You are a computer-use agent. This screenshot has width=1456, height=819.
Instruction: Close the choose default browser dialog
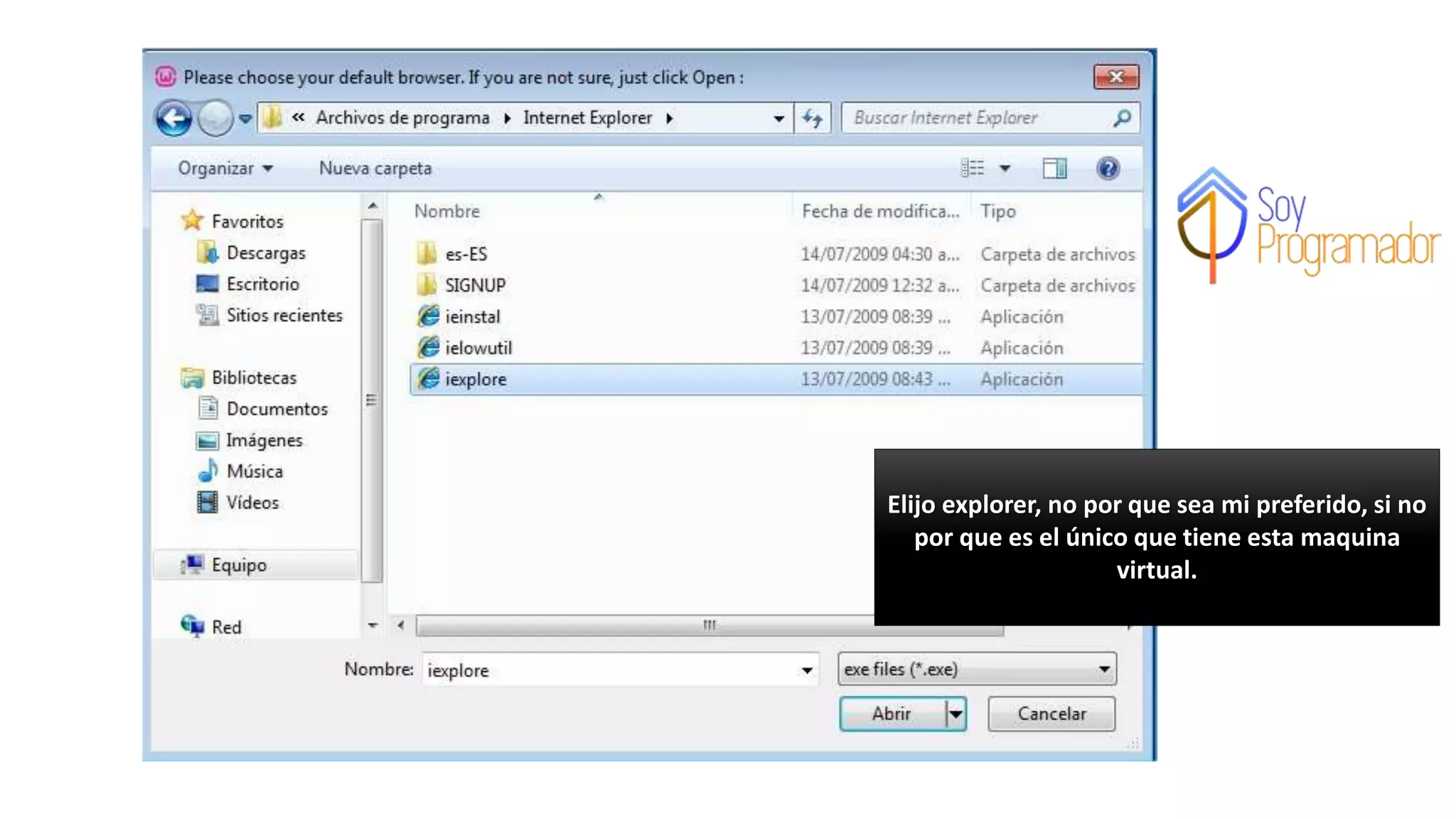[x=1116, y=77]
